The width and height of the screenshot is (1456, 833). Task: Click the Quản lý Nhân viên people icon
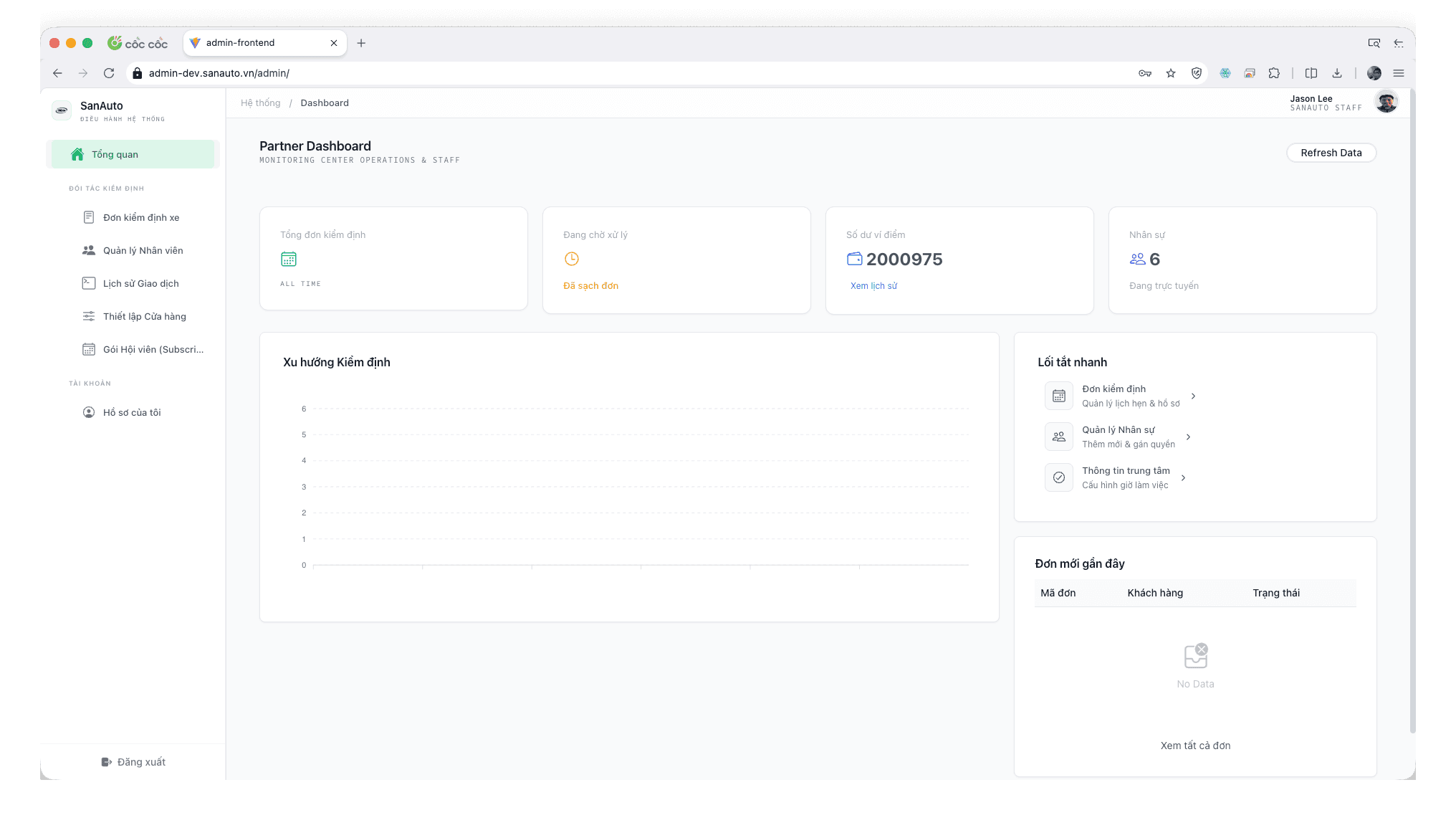89,250
